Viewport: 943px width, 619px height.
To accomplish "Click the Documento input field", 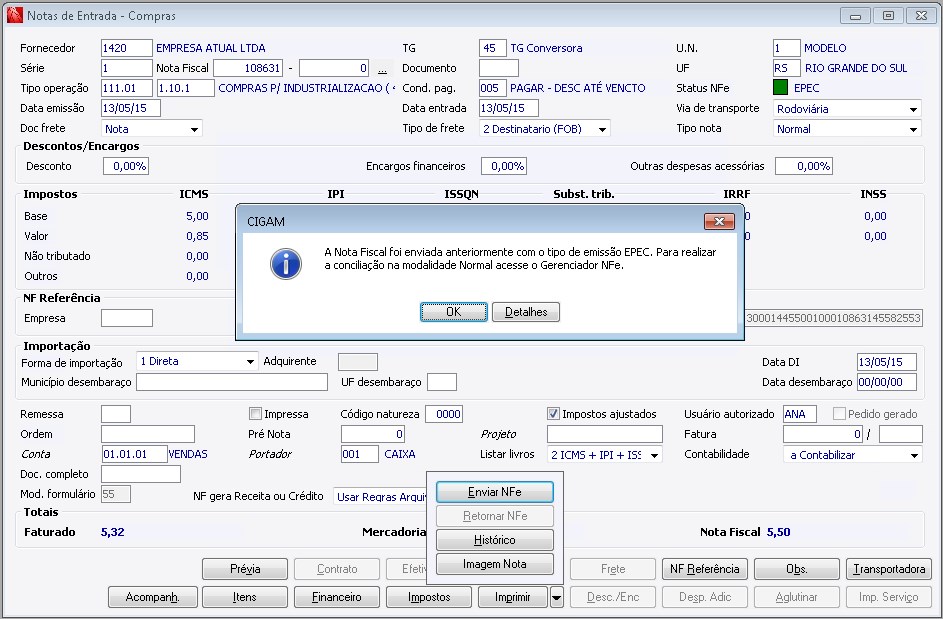I will click(499, 68).
